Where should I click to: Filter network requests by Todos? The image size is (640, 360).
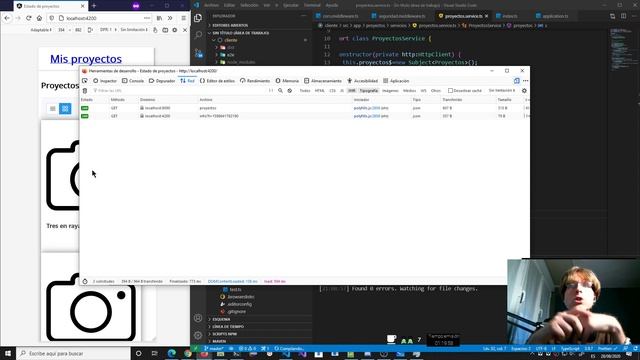coord(305,91)
